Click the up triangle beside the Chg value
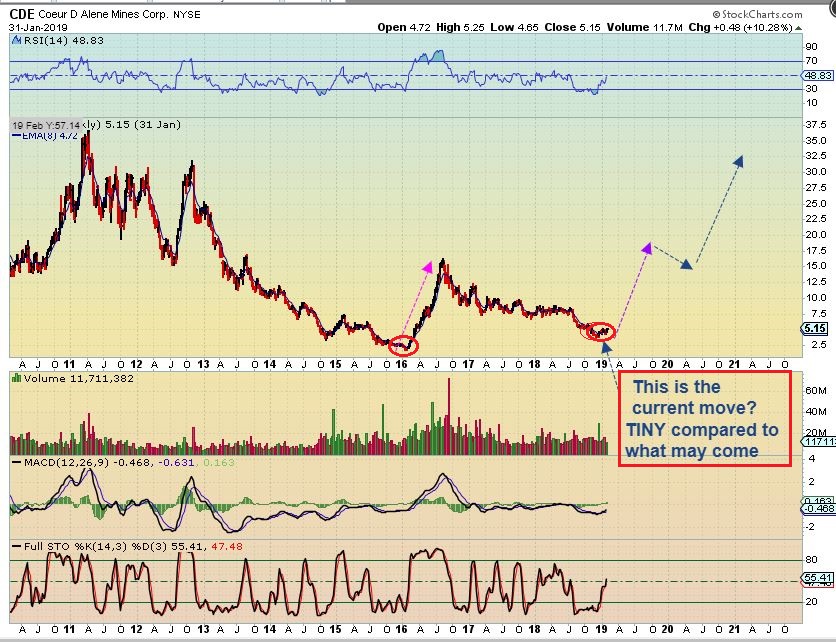 pos(798,28)
